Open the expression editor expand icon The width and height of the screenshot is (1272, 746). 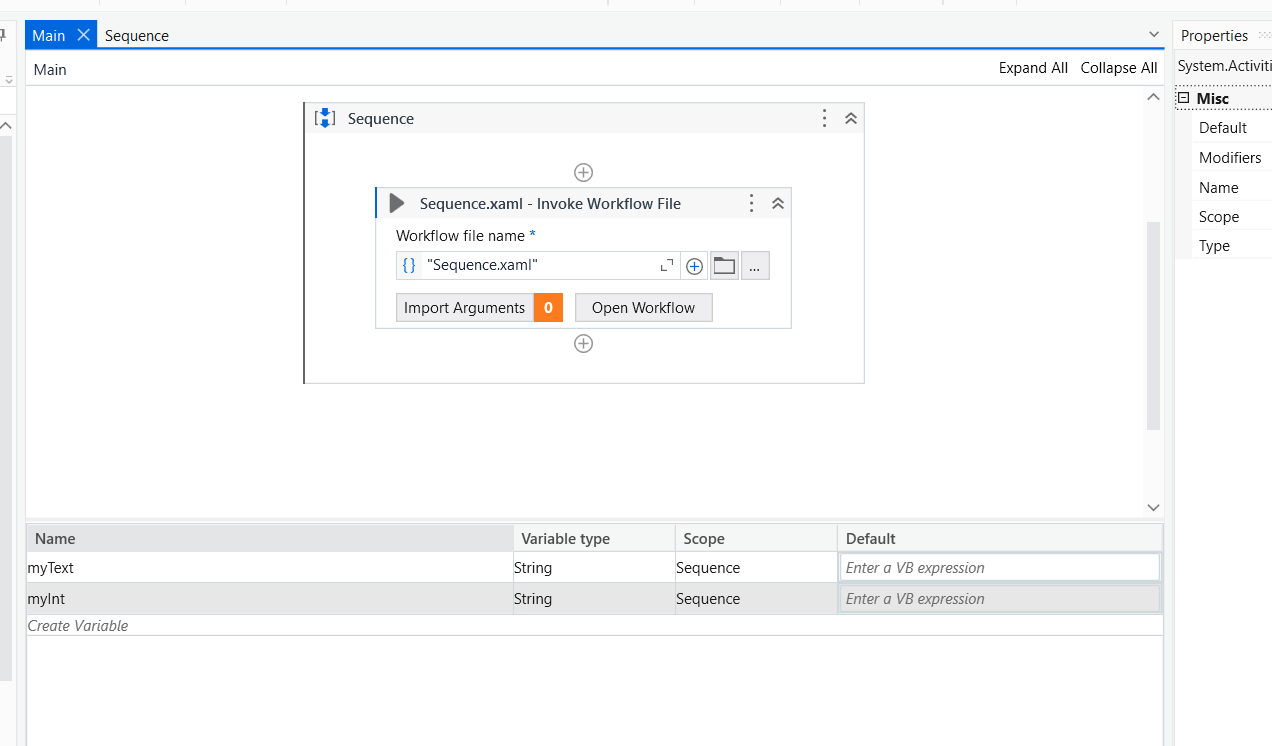(666, 266)
